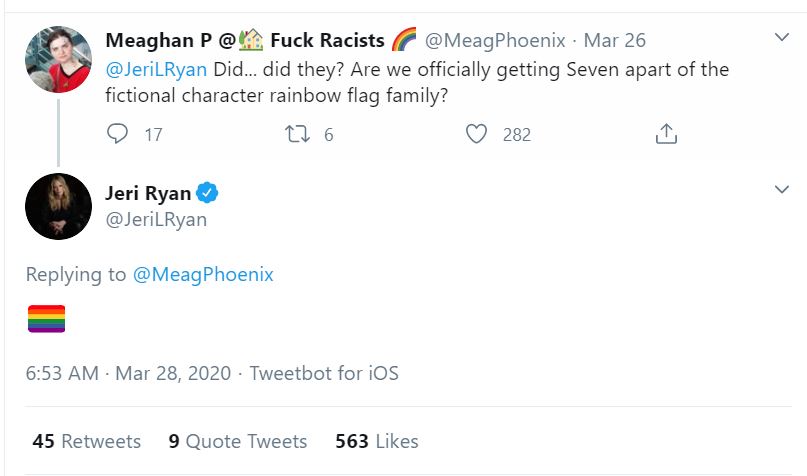Click the Jeri Ryan display name
Screen dimensions: 807x476
point(147,193)
